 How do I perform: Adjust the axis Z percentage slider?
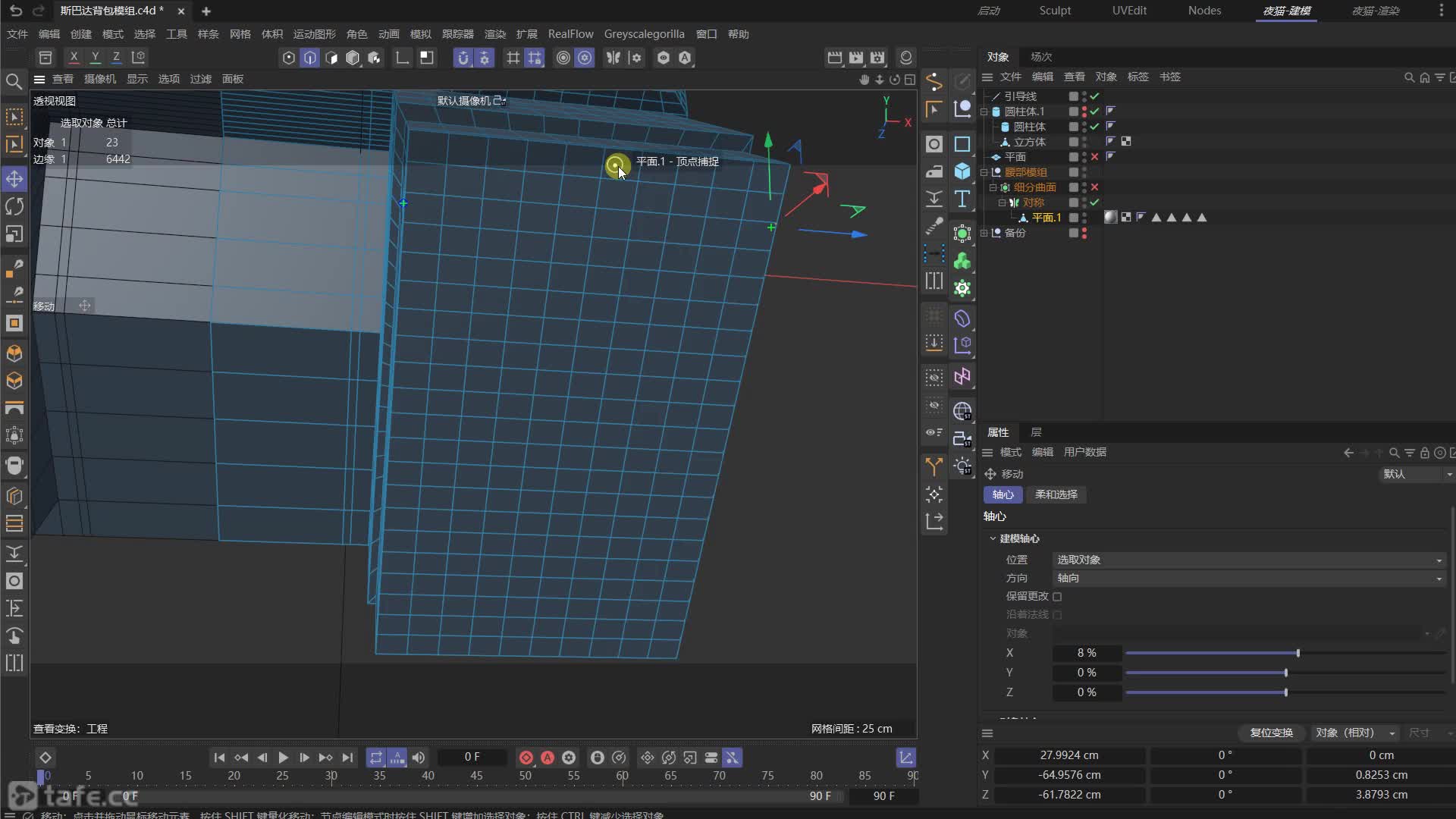tap(1285, 692)
